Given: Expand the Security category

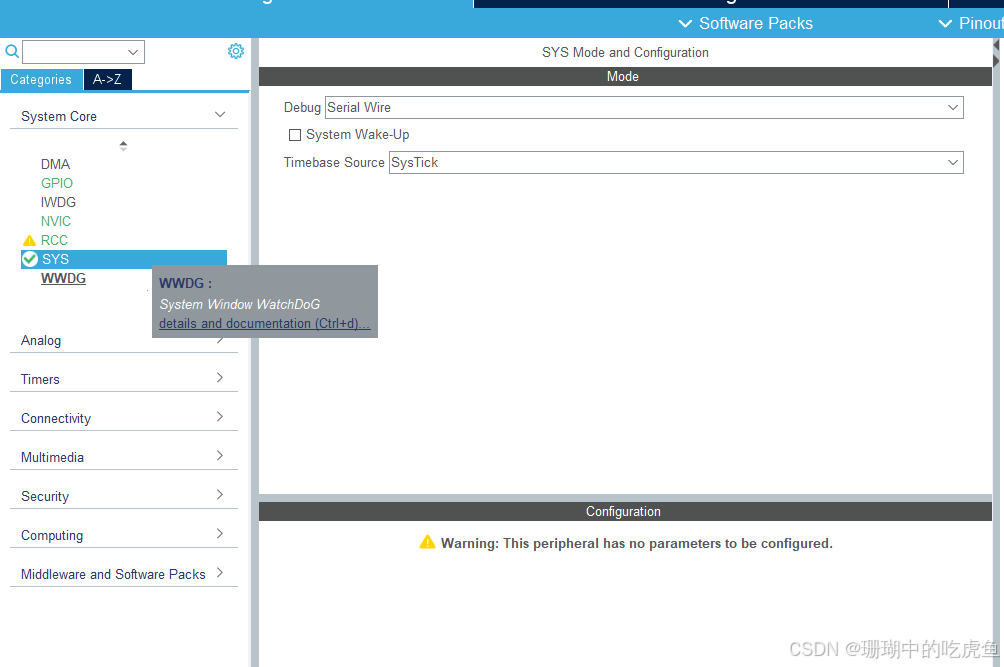Looking at the screenshot, I should coord(124,496).
